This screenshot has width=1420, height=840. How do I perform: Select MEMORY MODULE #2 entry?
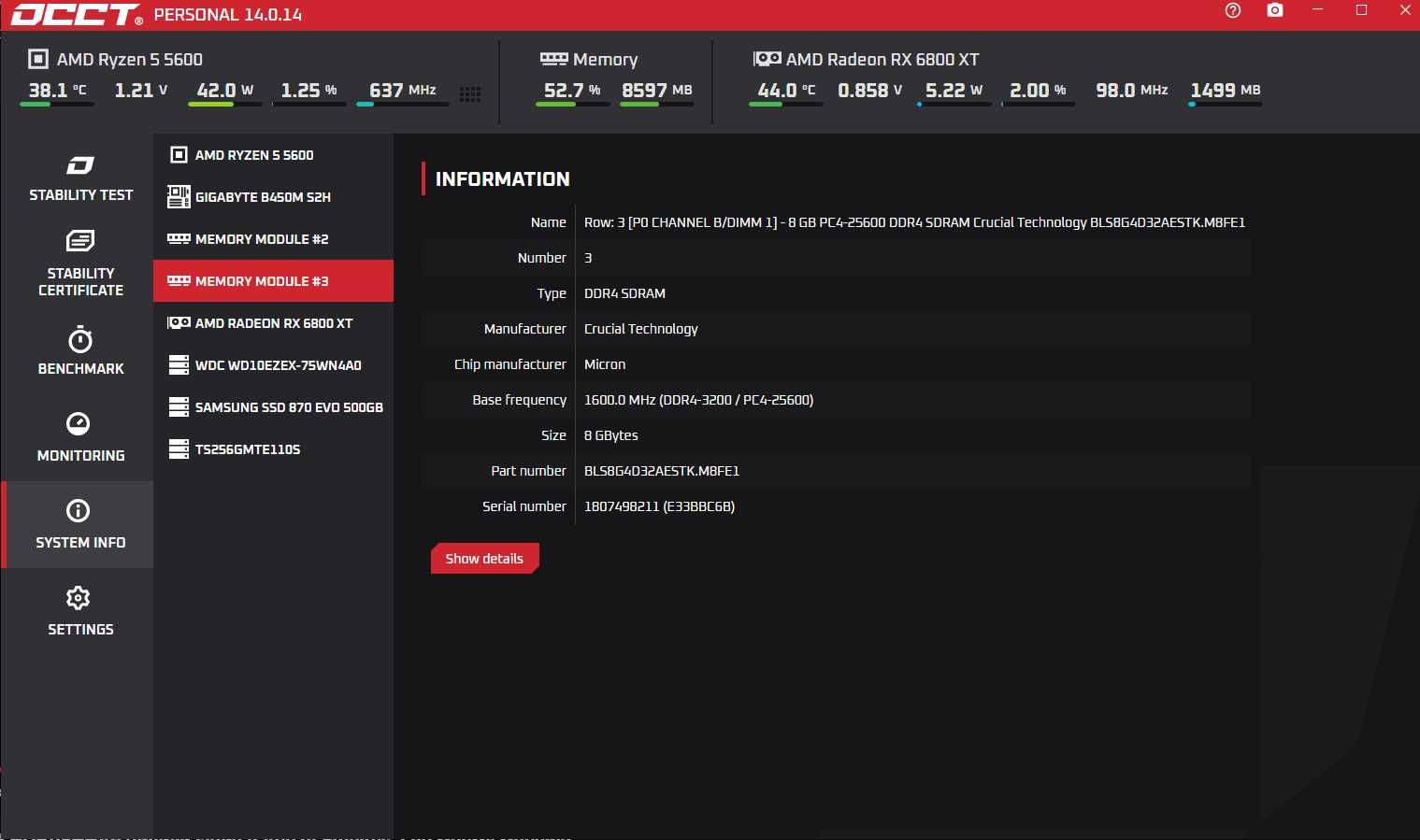[x=273, y=239]
